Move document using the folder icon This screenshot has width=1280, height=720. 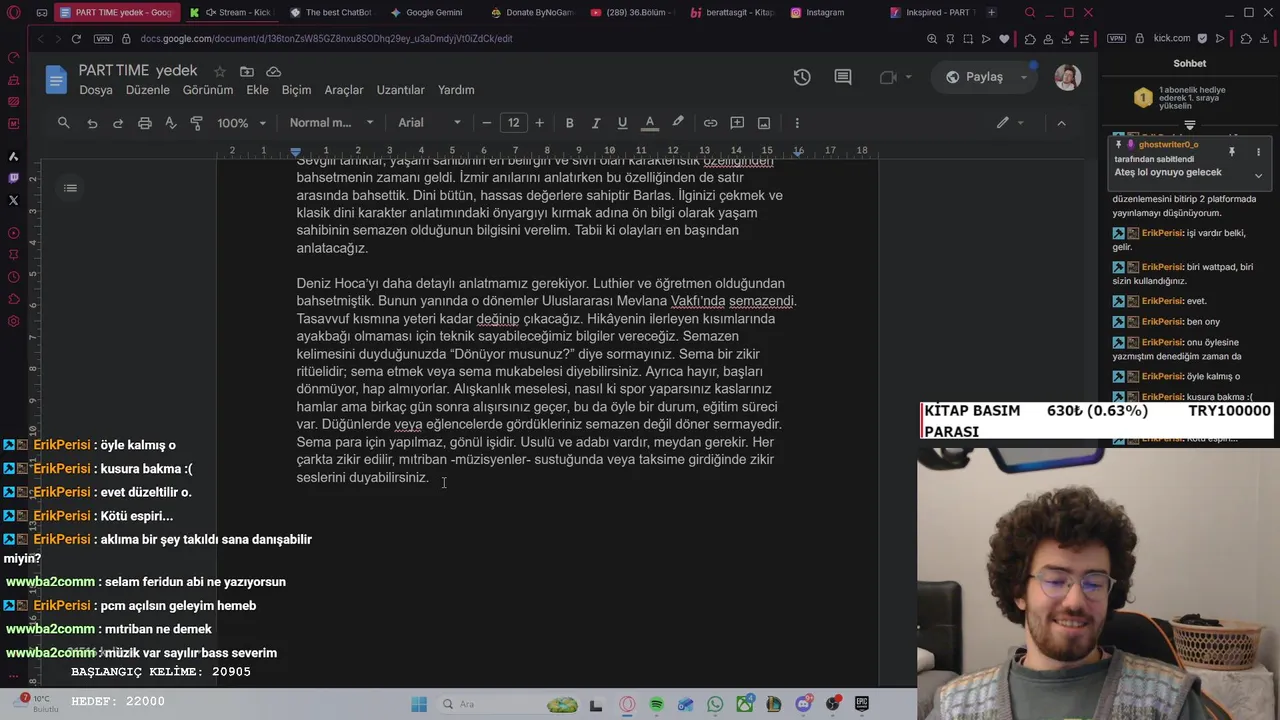coord(246,72)
